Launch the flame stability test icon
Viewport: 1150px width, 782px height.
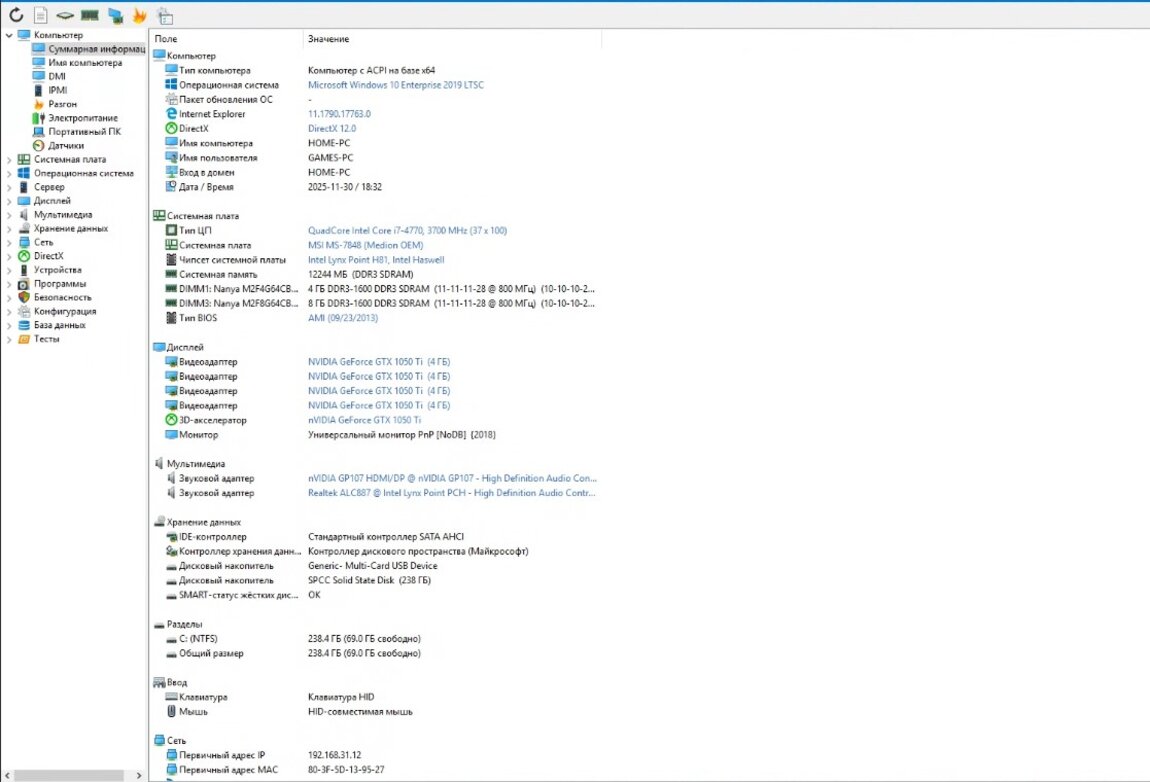pyautogui.click(x=139, y=15)
